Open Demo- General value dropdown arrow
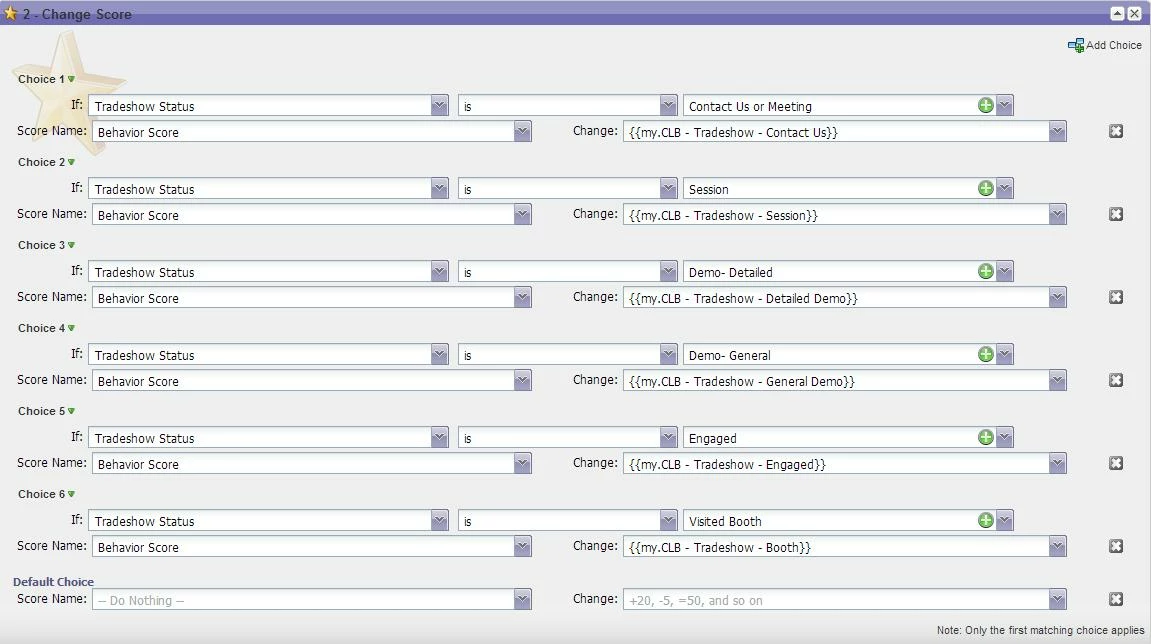This screenshot has width=1151, height=644. [1005, 355]
